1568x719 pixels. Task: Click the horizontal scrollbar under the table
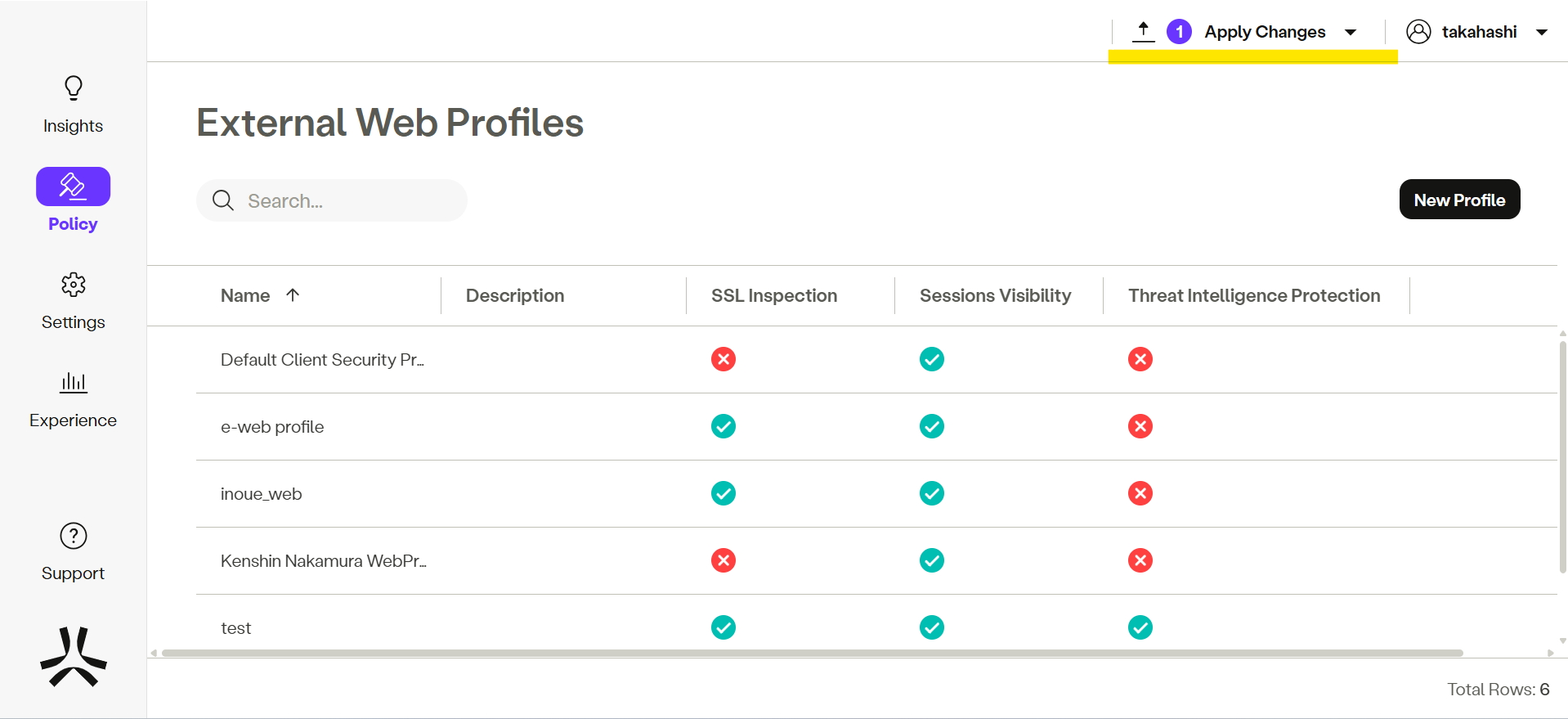pyautogui.click(x=811, y=653)
